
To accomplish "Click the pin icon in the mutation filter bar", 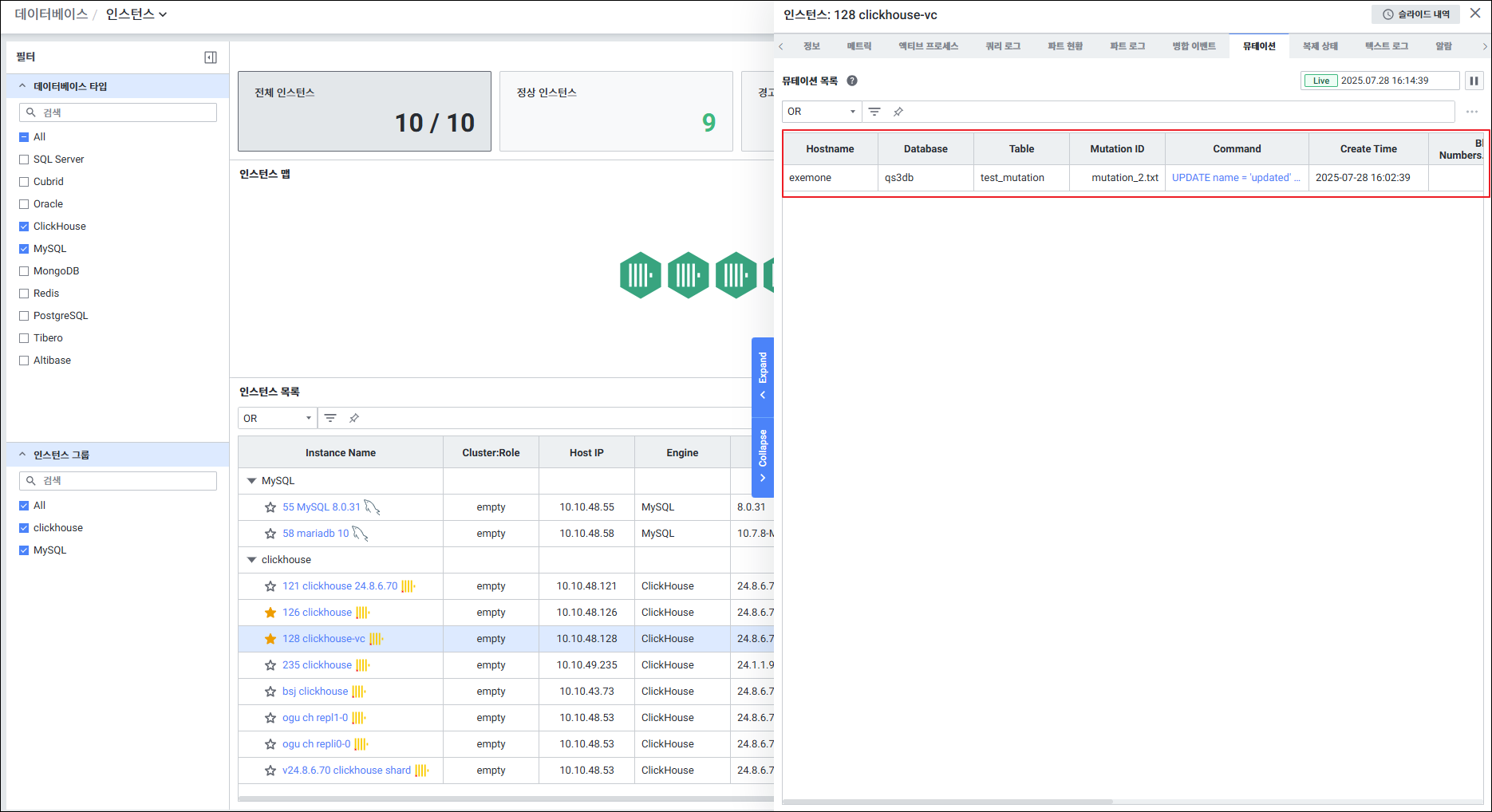I will pos(898,112).
